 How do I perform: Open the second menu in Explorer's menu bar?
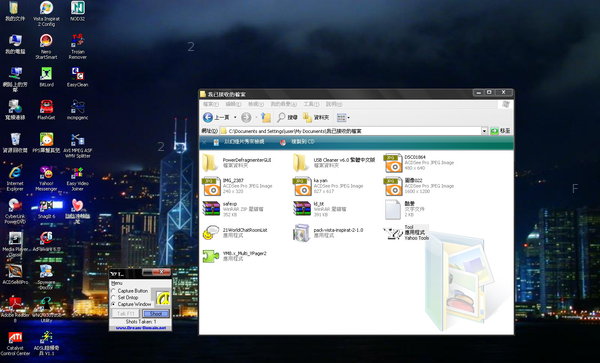click(233, 104)
